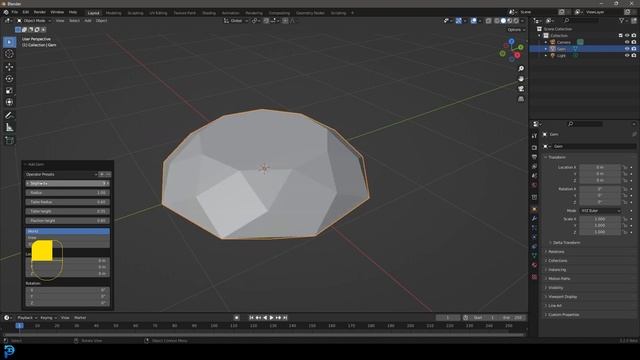Image resolution: width=640 pixels, height=360 pixels.
Task: Click the auto keying record button
Action: pyautogui.click(x=237, y=318)
